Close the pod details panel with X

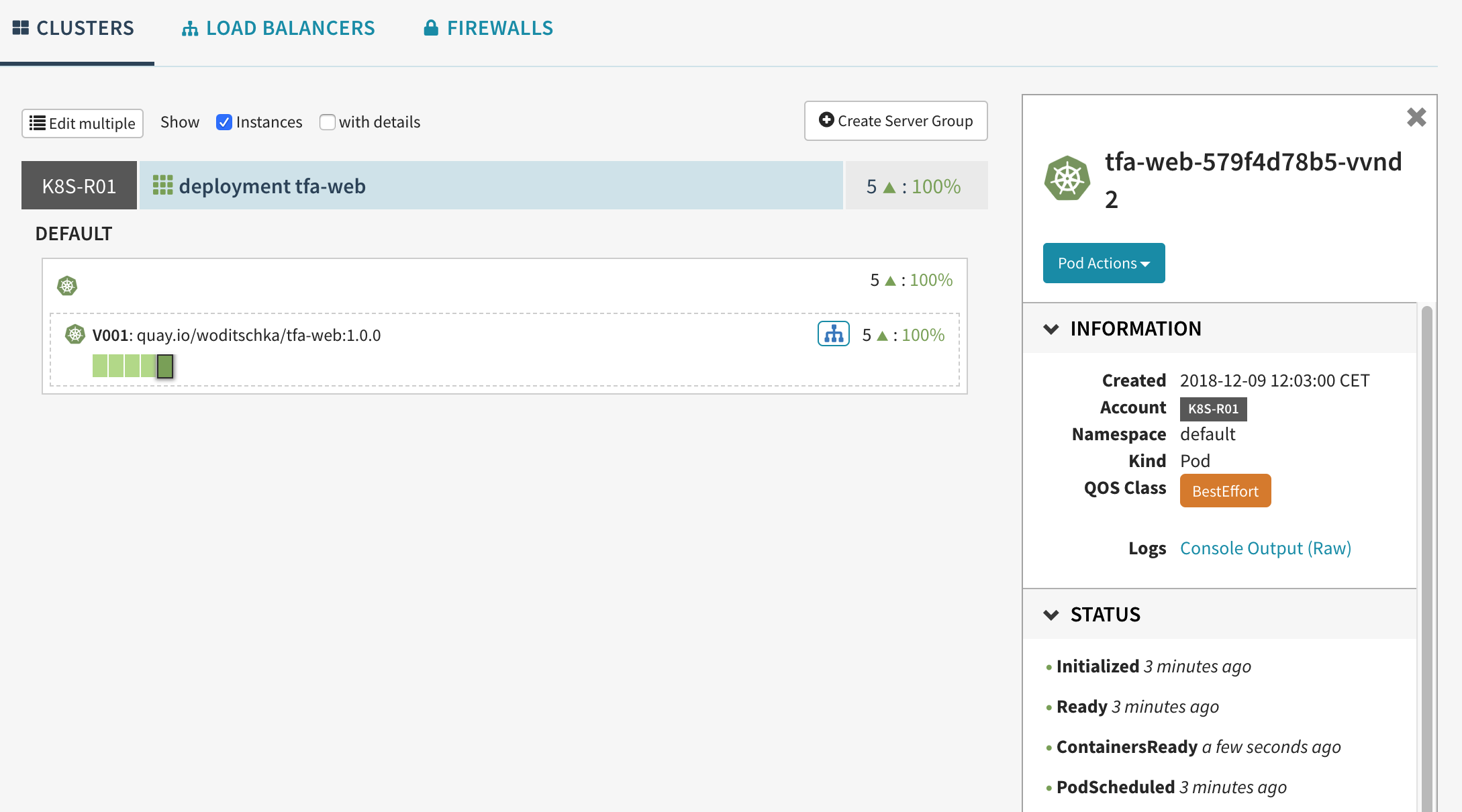[x=1416, y=117]
